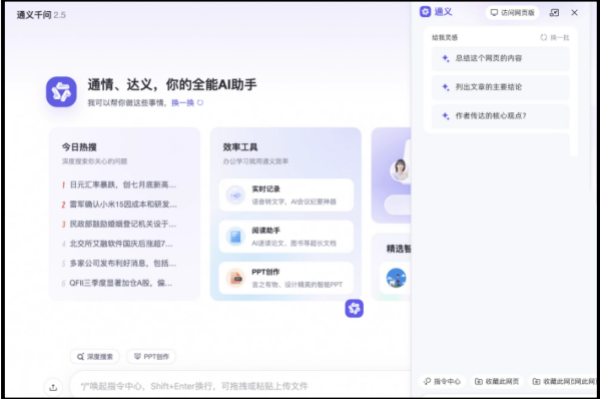Screen dimensions: 600x399
Task: Open the 访问网页版 web version button
Action: click(512, 13)
